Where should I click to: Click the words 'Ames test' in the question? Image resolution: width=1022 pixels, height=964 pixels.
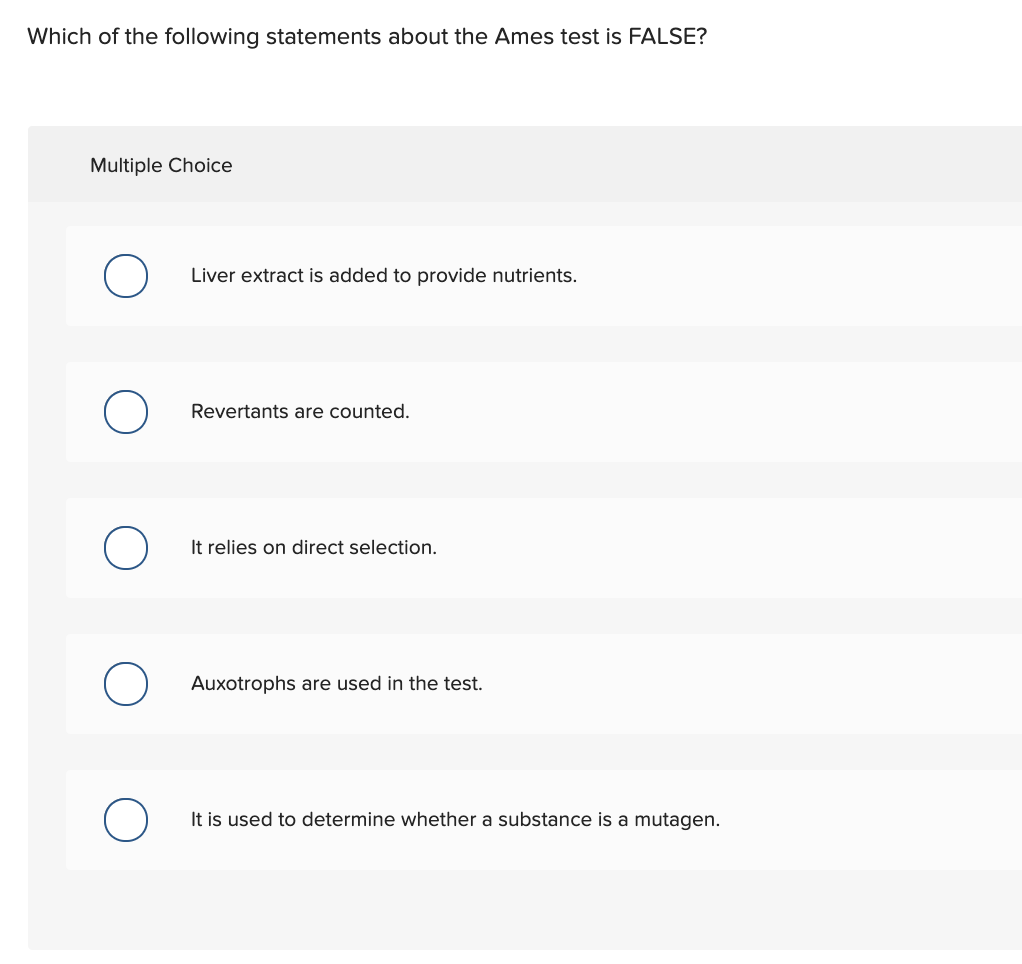544,37
